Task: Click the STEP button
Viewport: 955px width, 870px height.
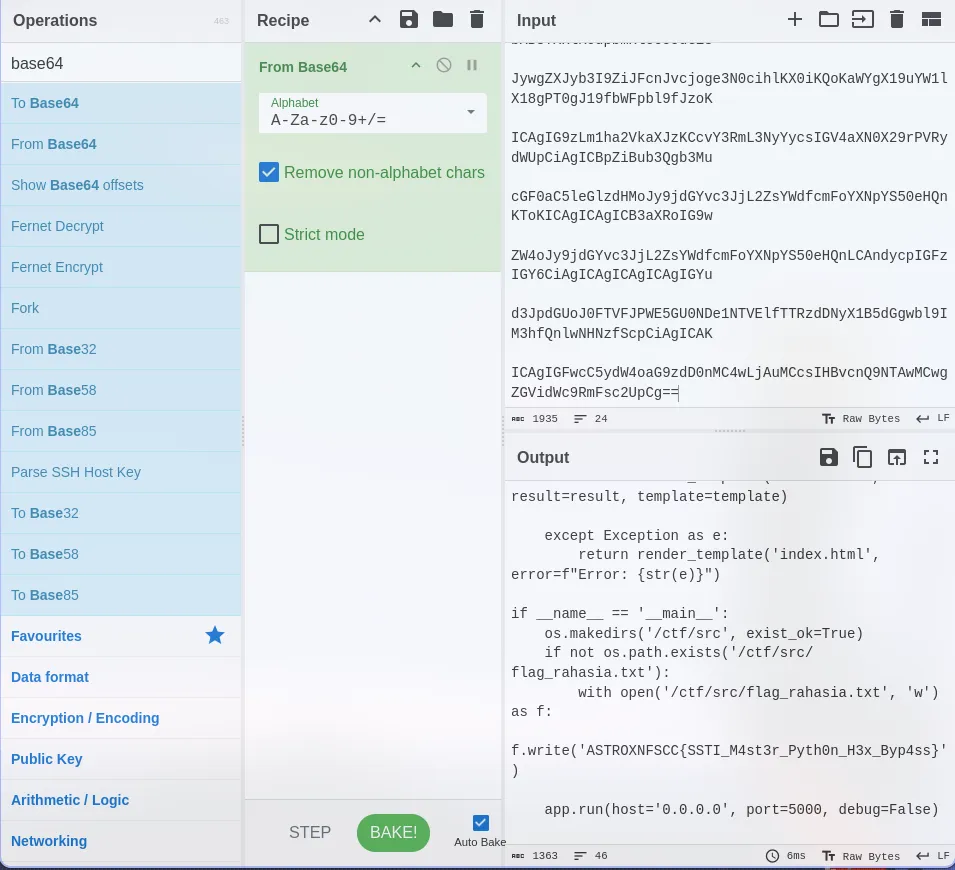Action: click(x=310, y=833)
